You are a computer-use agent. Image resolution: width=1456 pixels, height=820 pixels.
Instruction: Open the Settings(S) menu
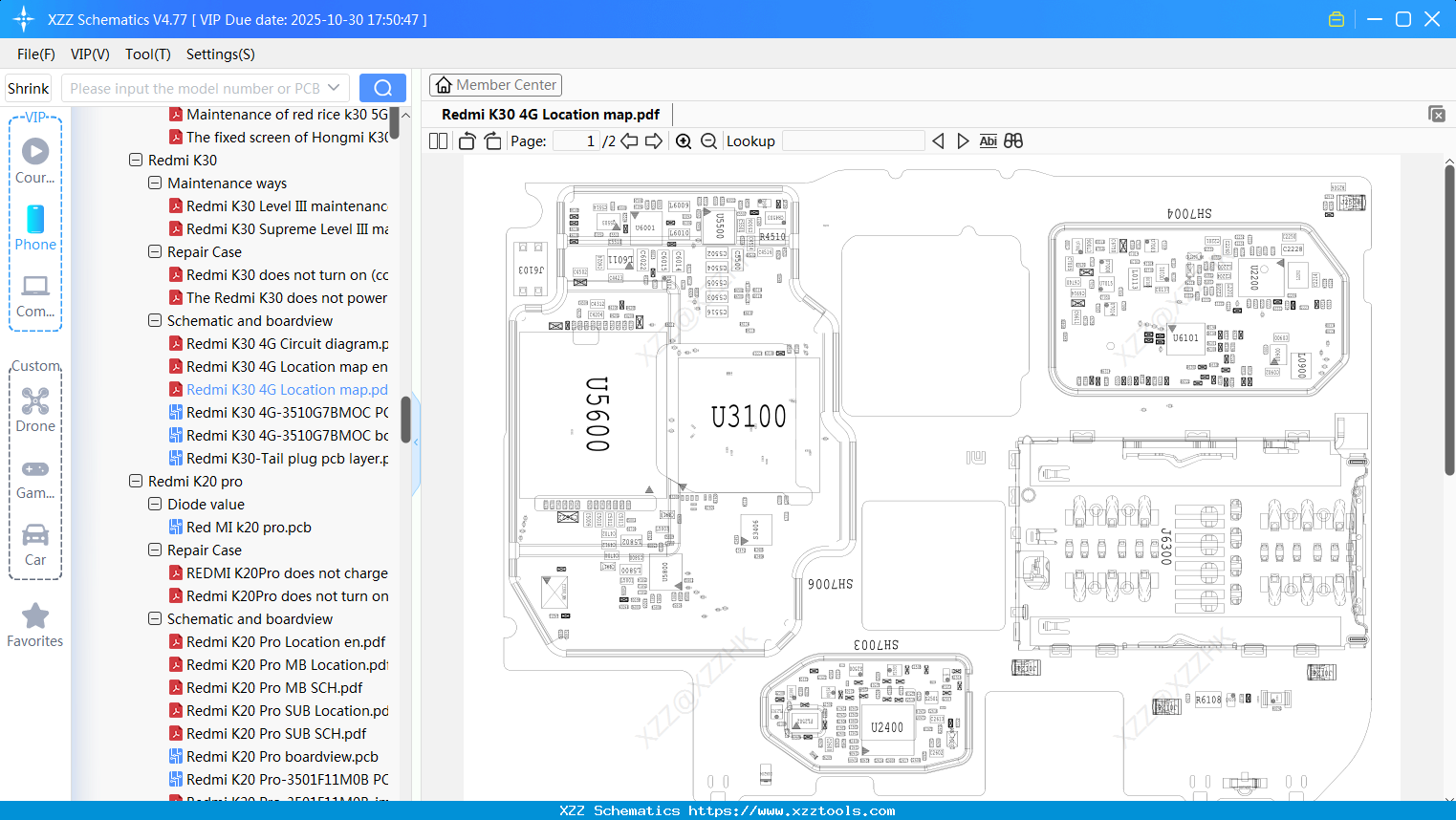pos(220,54)
